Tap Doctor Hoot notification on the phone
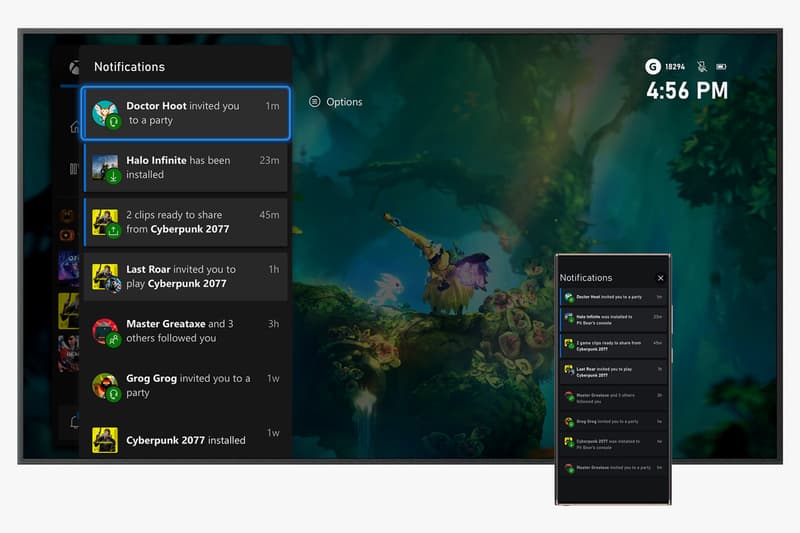 [613, 297]
